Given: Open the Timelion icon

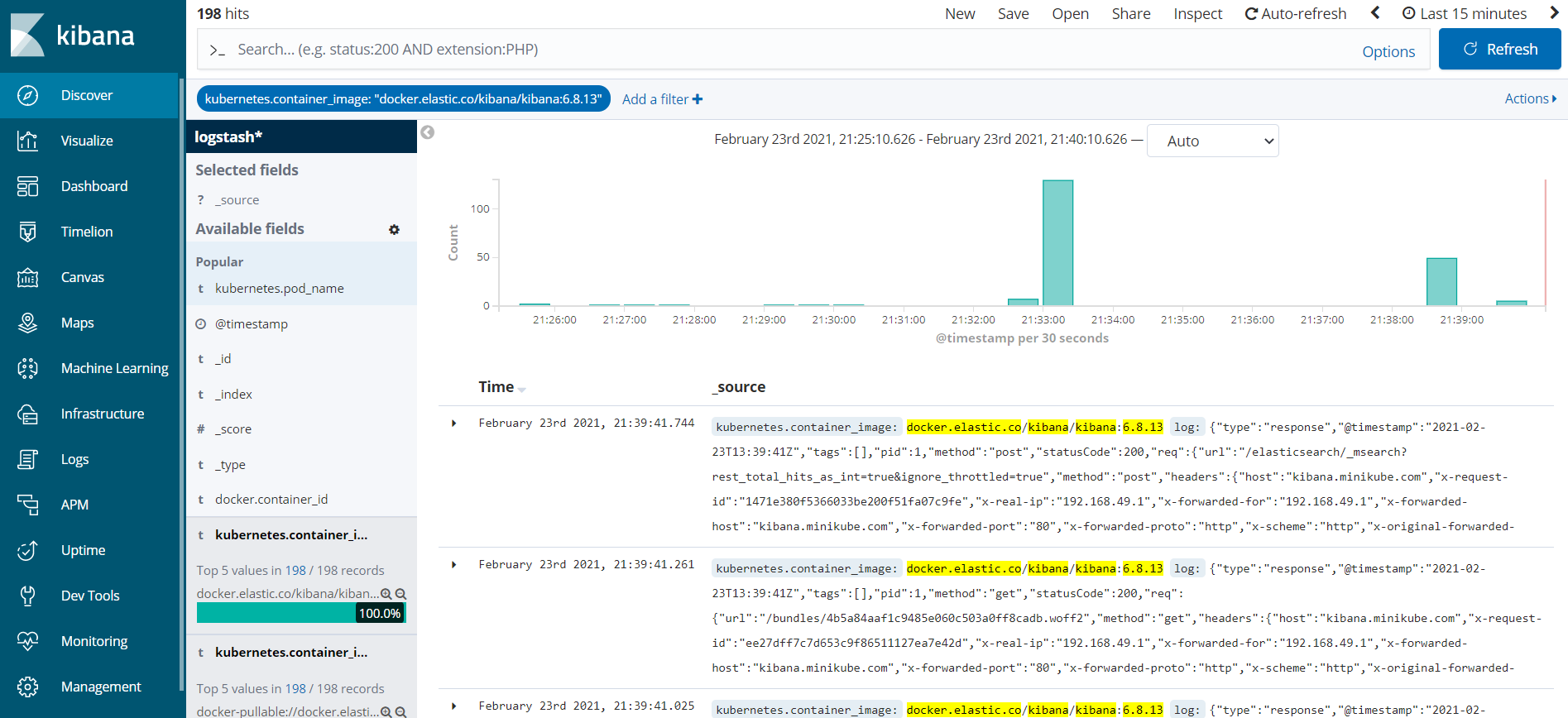Looking at the screenshot, I should point(27,232).
